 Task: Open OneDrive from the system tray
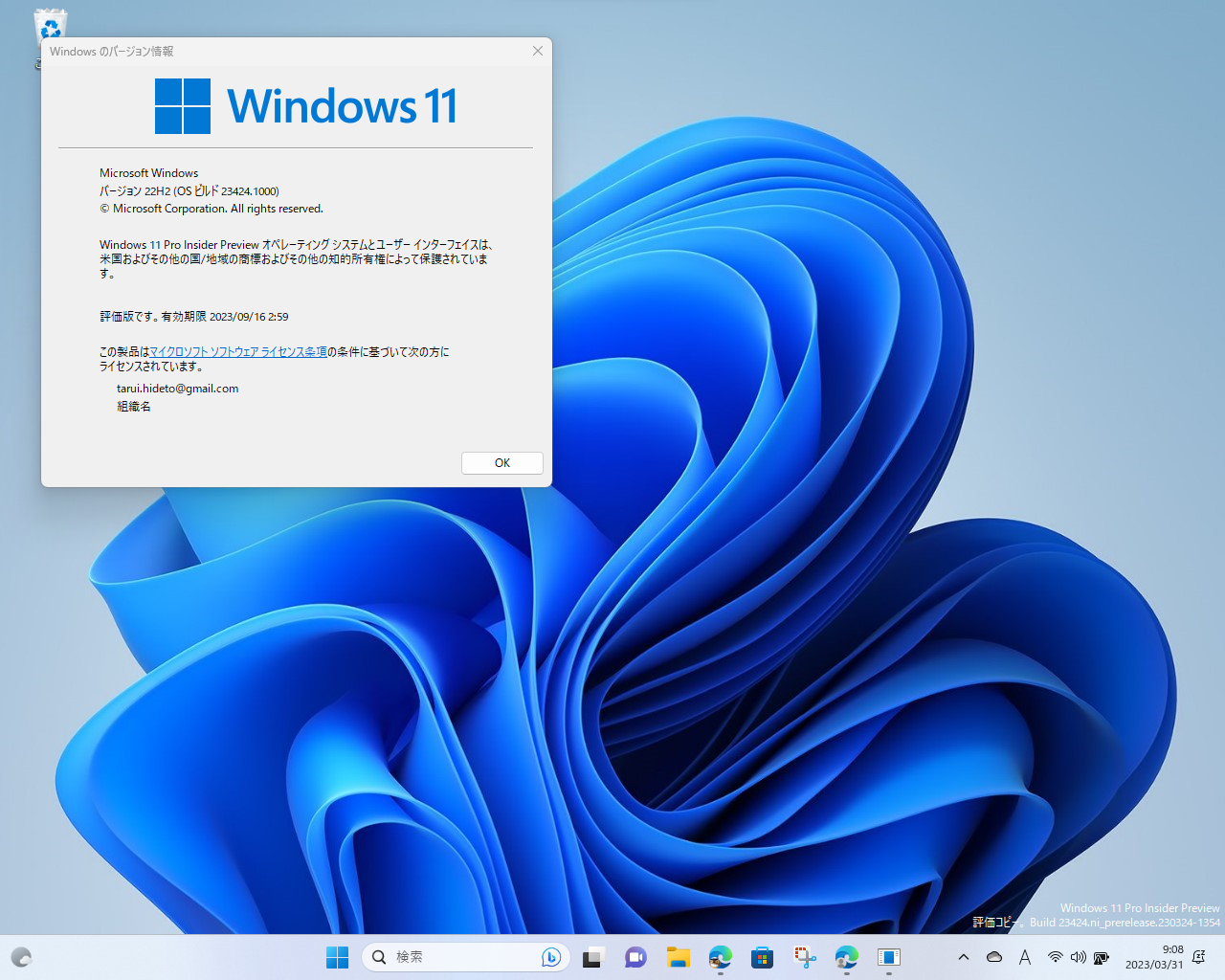pyautogui.click(x=994, y=957)
